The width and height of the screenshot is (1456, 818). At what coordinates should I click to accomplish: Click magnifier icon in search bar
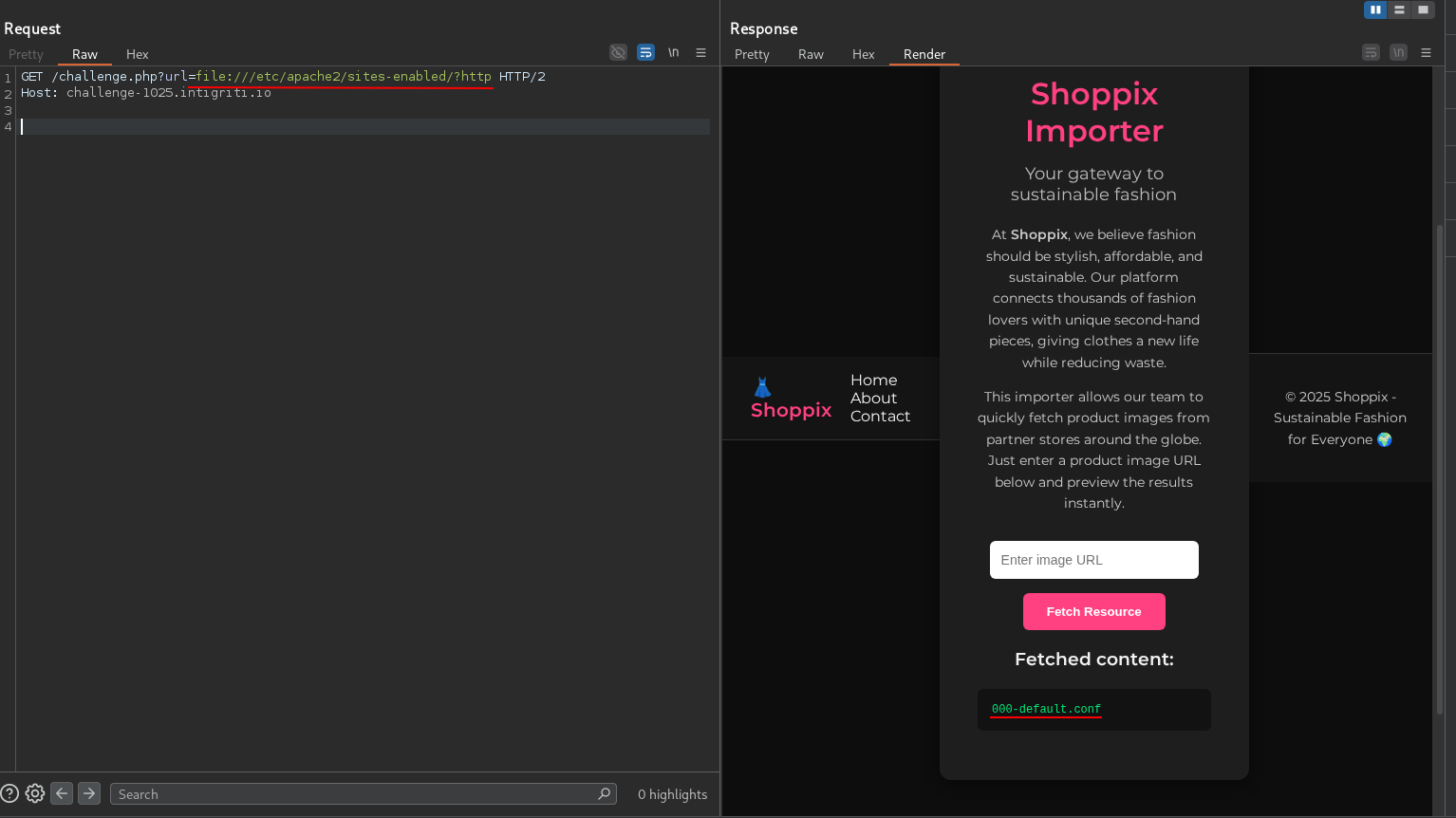pos(604,793)
